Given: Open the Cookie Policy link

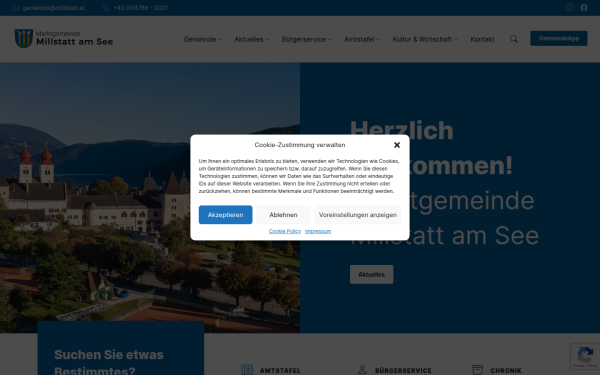Looking at the screenshot, I should pos(285,231).
